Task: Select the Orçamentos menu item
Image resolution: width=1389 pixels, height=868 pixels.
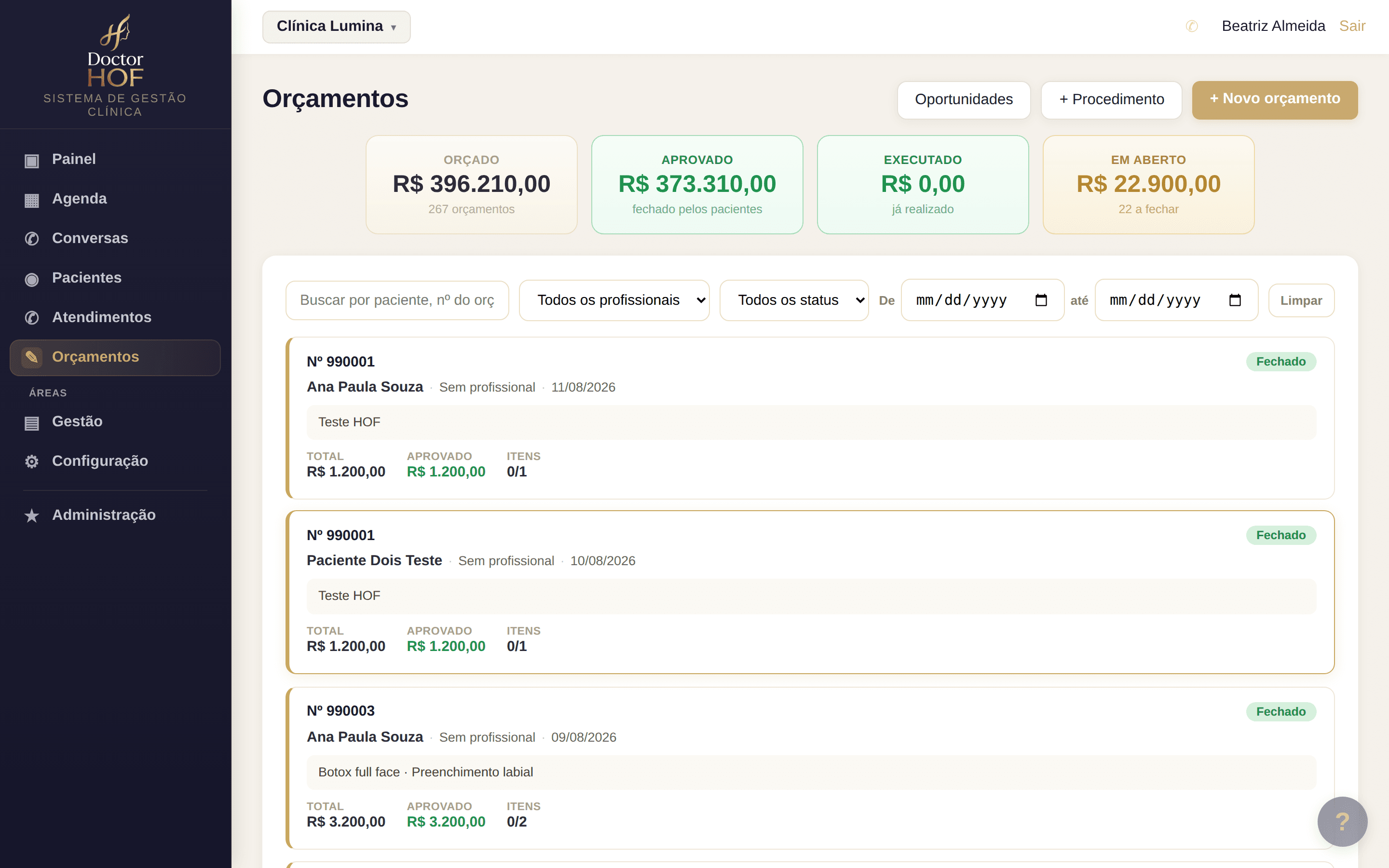Action: (x=115, y=357)
